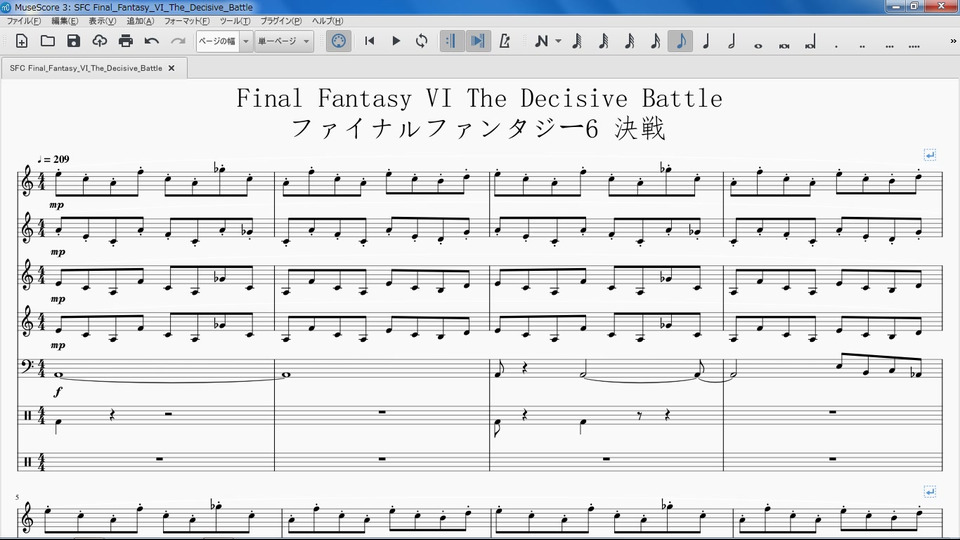This screenshot has height=540, width=960.
Task: Expand toolbar overflow chevron
Action: point(953,41)
